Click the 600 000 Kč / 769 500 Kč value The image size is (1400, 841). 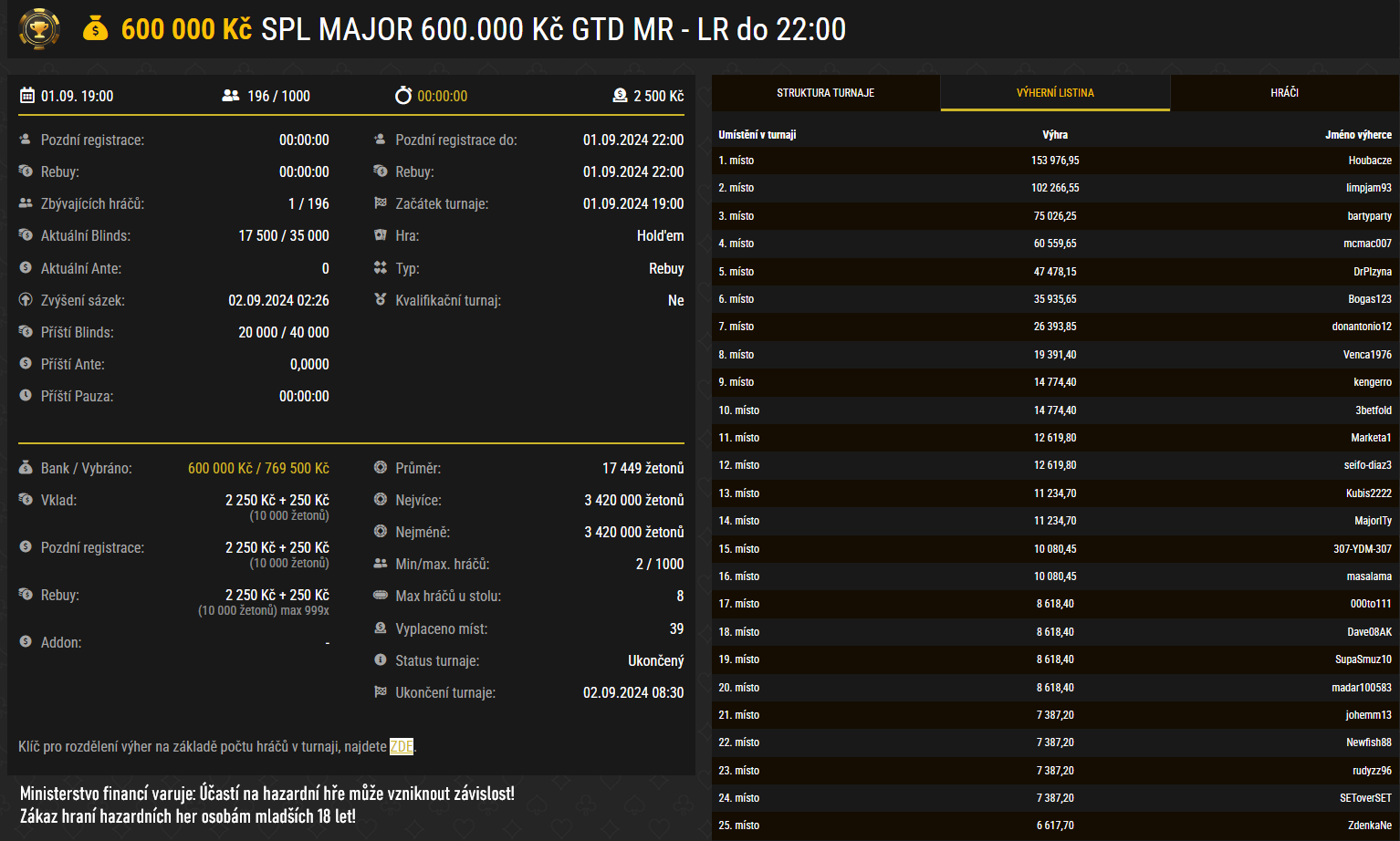258,468
